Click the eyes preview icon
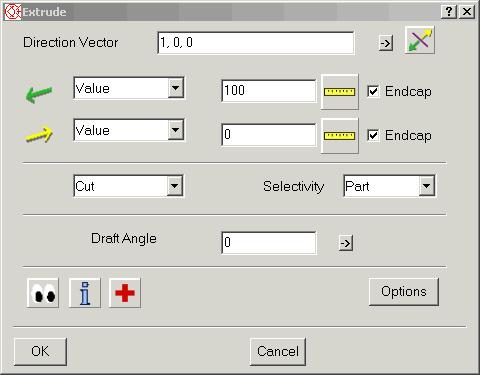 tap(43, 293)
